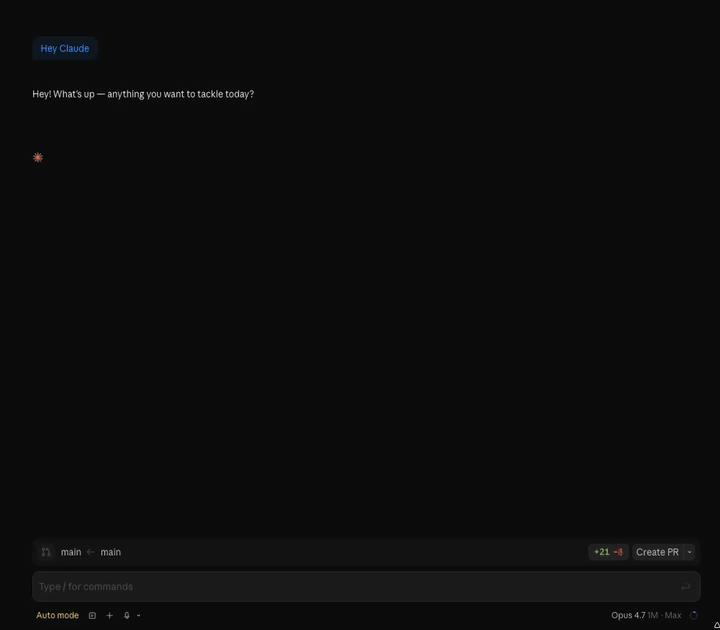Screen dimensions: 720x630
Task: Click the square panel icon beside Auto mode
Action: 93,616
